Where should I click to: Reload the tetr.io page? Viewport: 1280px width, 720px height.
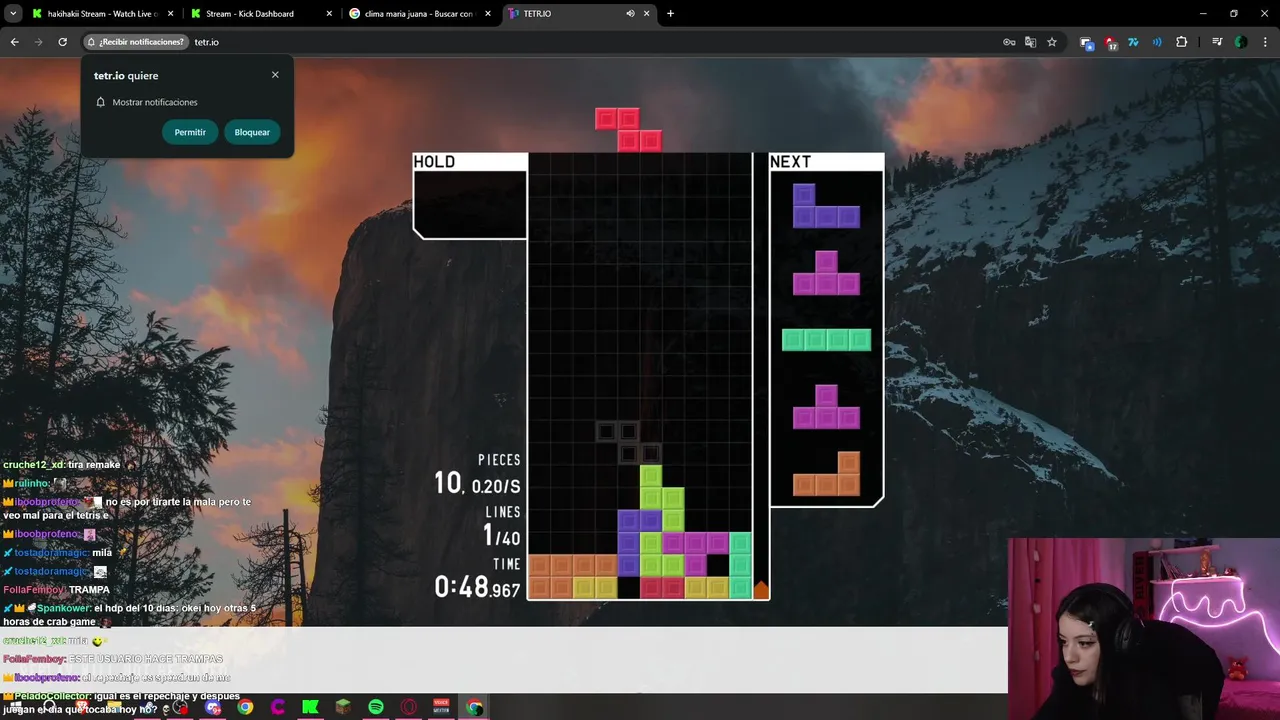[x=62, y=42]
